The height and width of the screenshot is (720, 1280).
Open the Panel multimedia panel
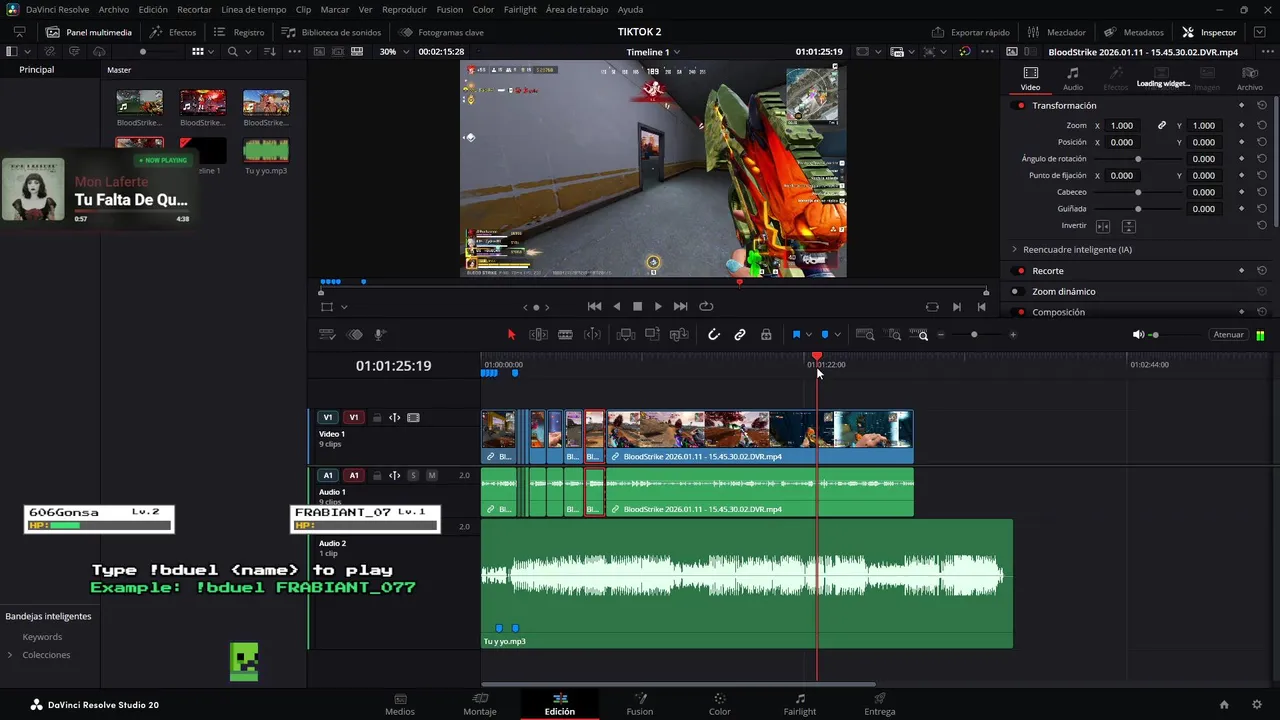point(88,32)
